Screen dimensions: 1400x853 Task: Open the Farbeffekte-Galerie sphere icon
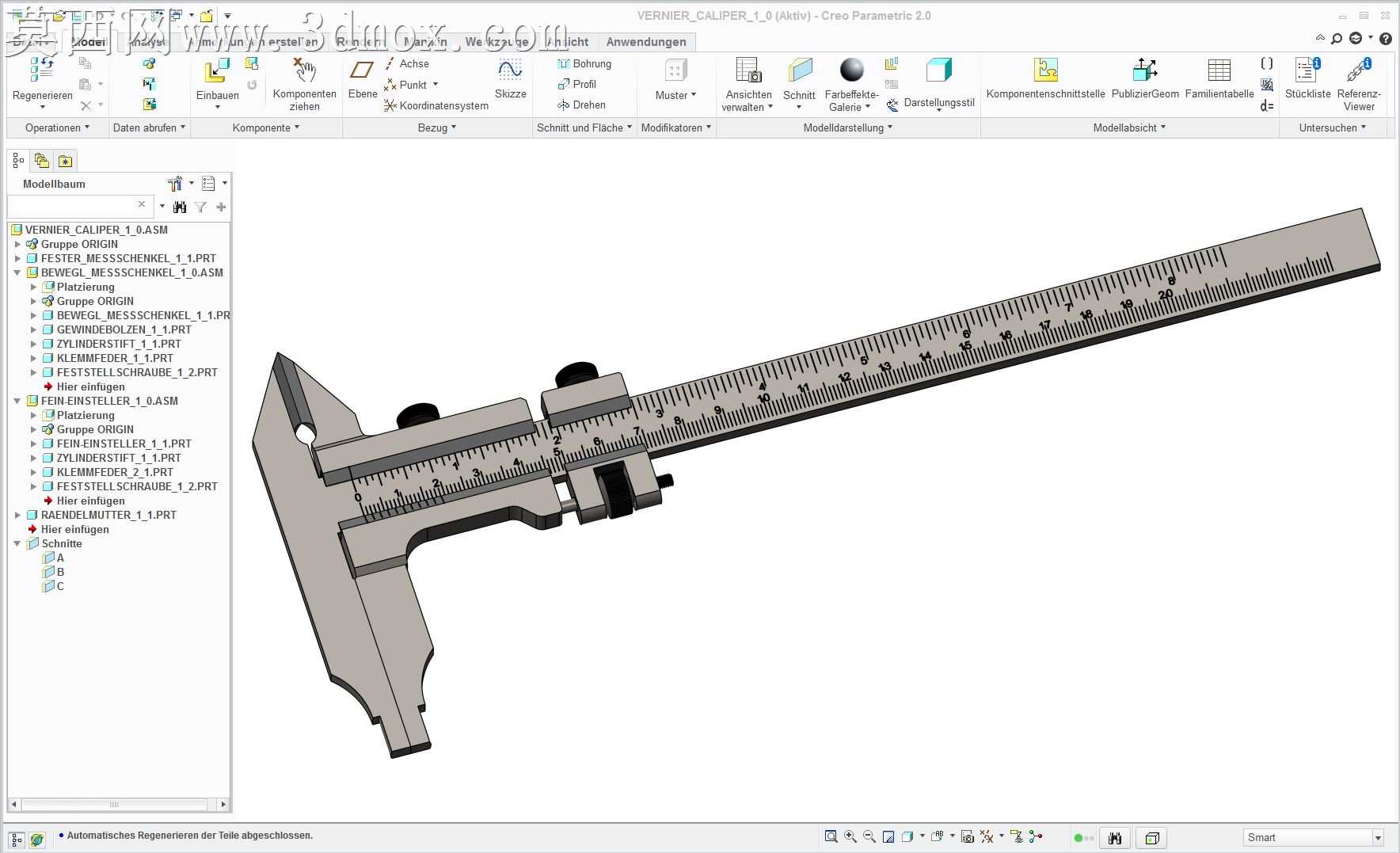point(852,70)
